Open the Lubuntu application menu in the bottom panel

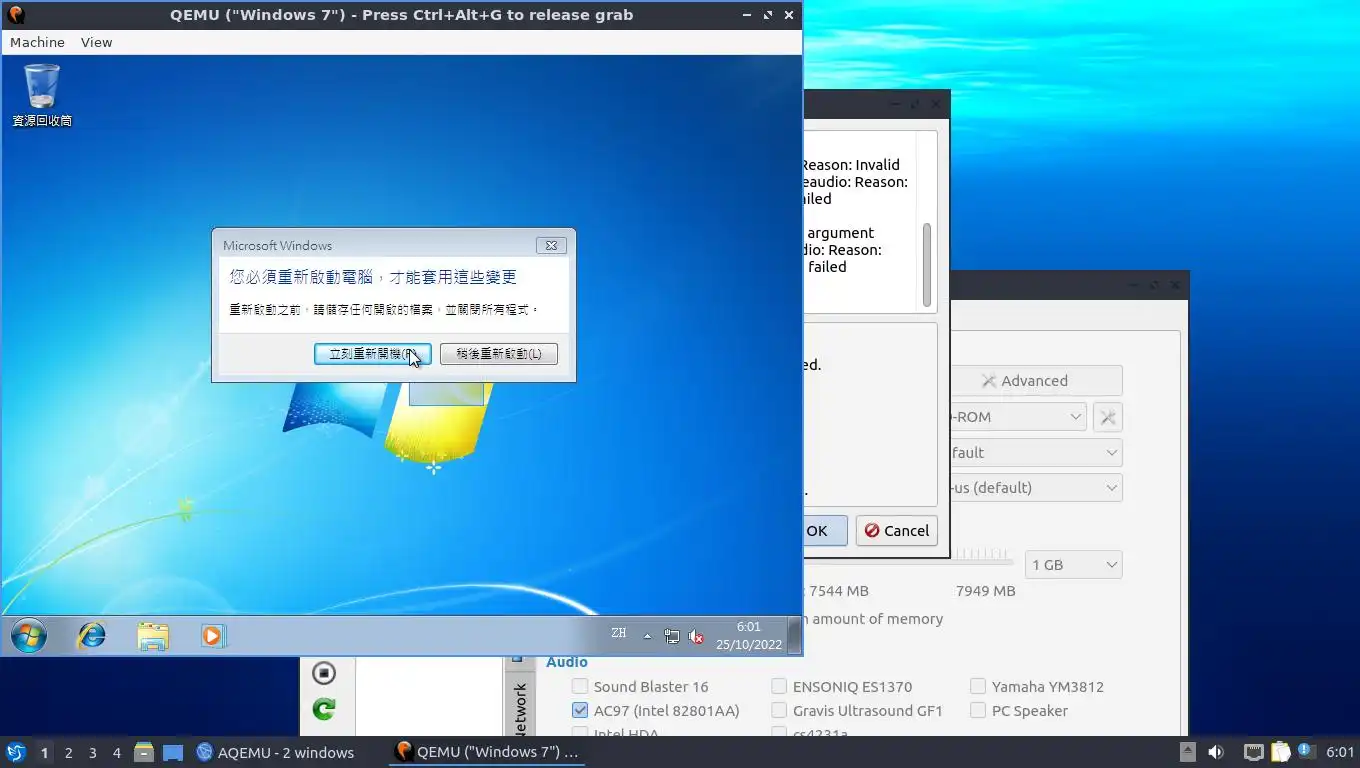pyautogui.click(x=16, y=752)
